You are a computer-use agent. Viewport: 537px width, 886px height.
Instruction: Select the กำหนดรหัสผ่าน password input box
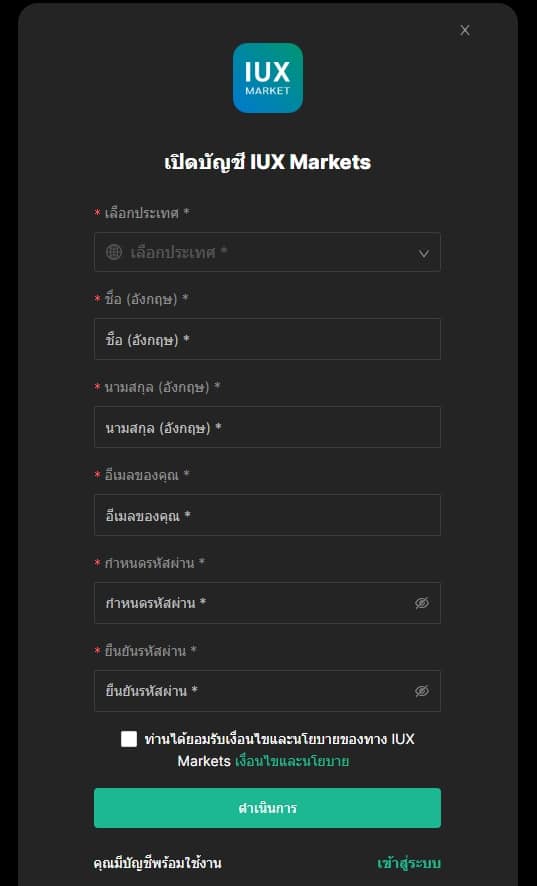coord(267,603)
